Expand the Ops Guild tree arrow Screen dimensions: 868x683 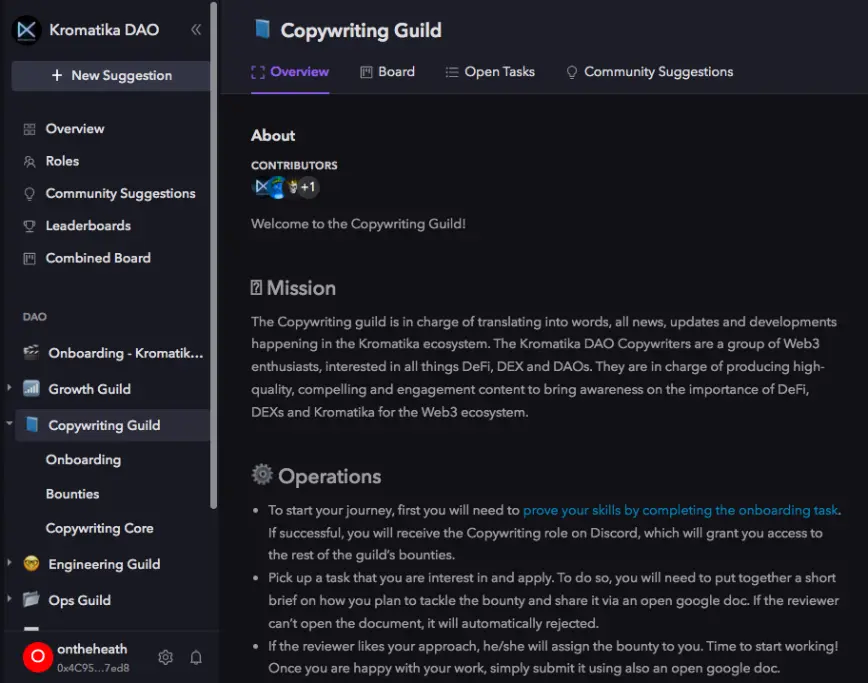point(9,598)
